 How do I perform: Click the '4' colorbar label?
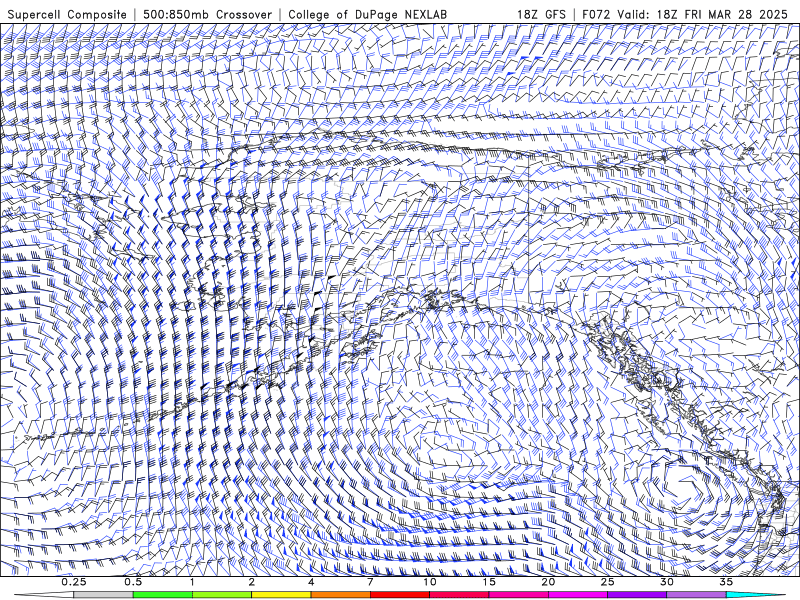tap(311, 582)
